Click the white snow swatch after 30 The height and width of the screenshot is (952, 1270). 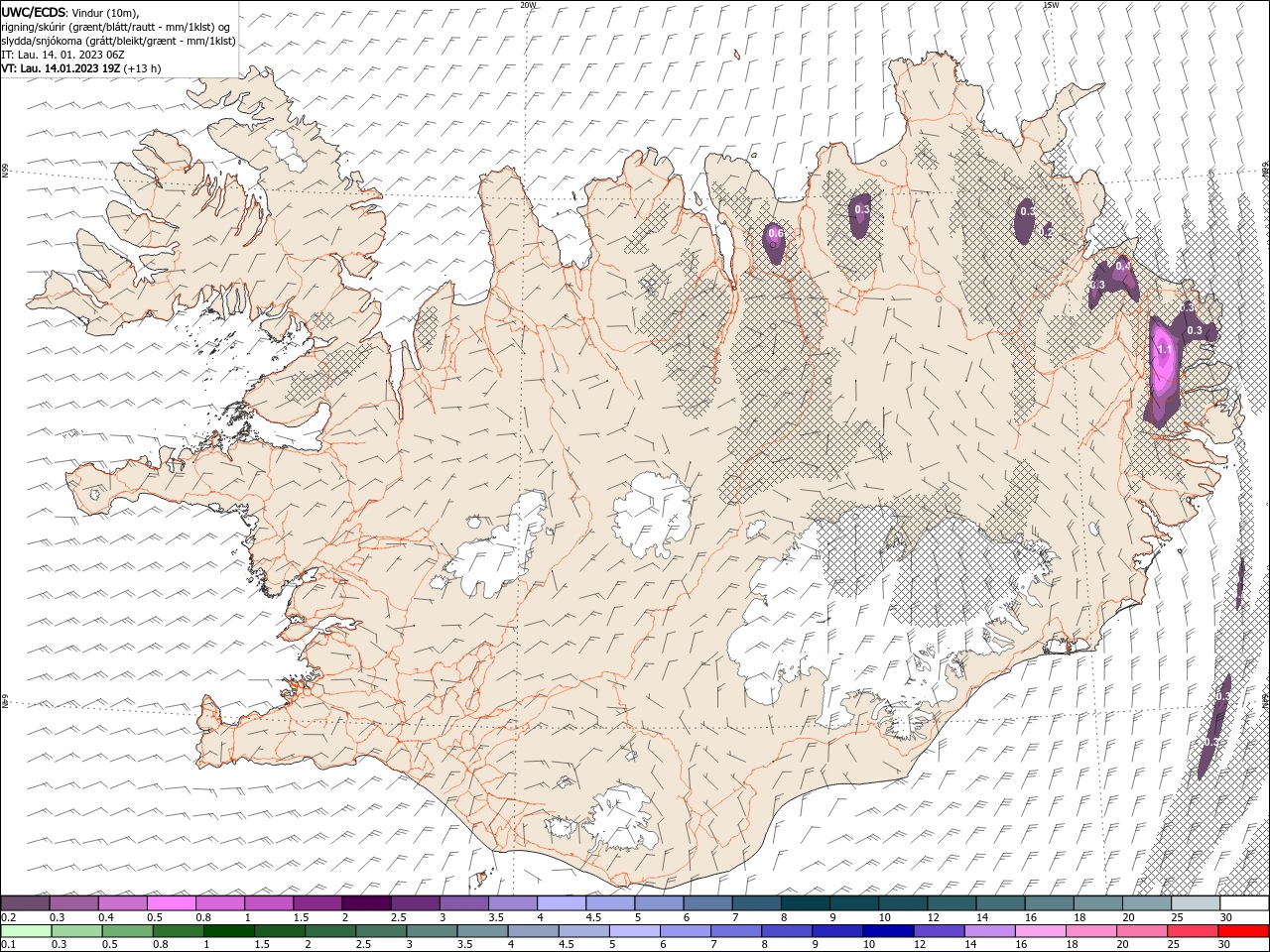point(1244,903)
